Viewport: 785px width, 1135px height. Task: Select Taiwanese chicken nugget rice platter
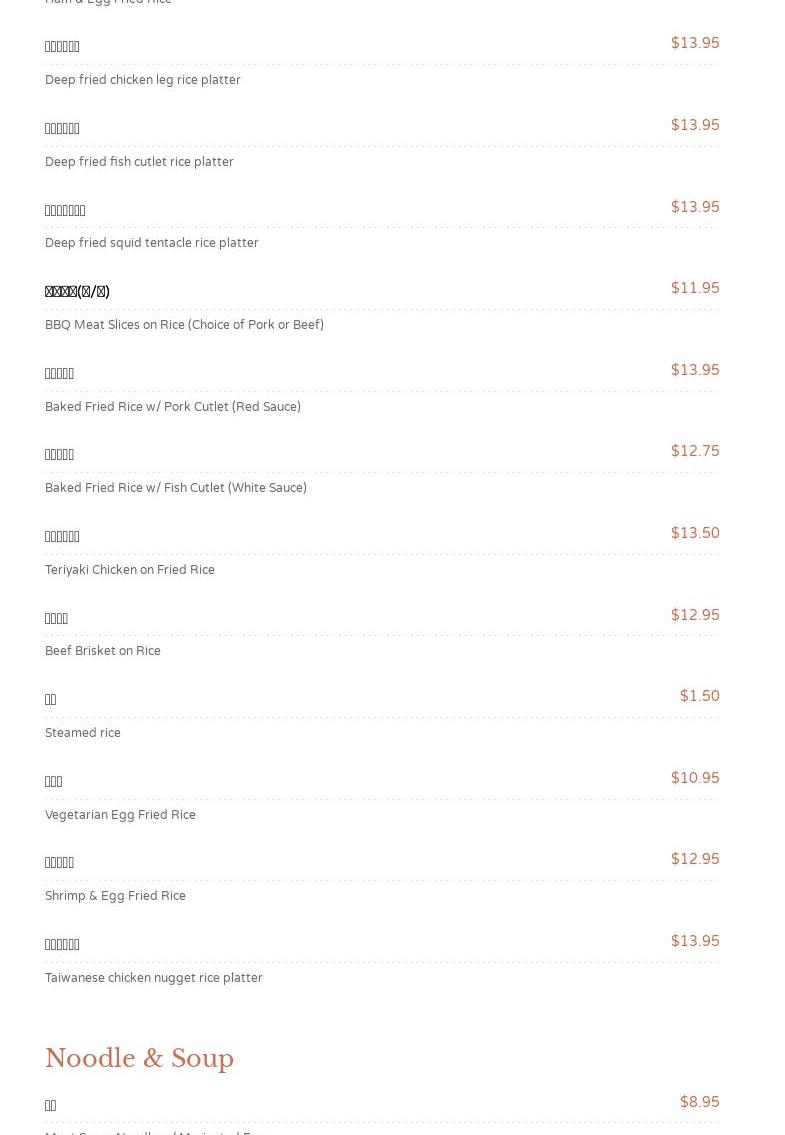click(153, 978)
